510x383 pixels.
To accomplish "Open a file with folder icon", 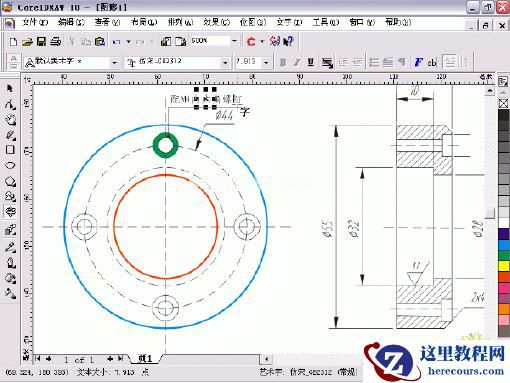I will tap(27, 42).
